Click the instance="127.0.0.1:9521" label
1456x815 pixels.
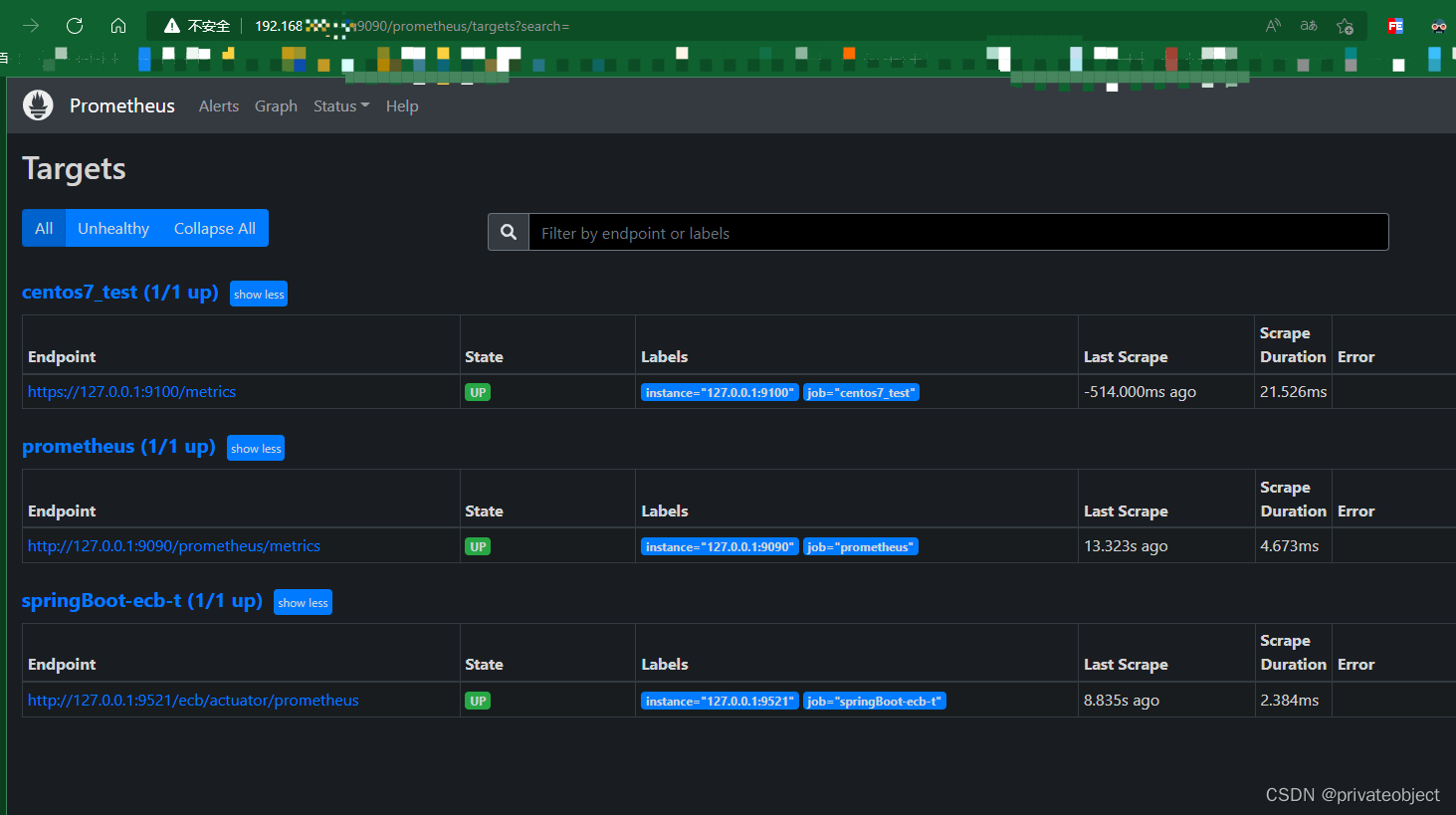tap(720, 701)
